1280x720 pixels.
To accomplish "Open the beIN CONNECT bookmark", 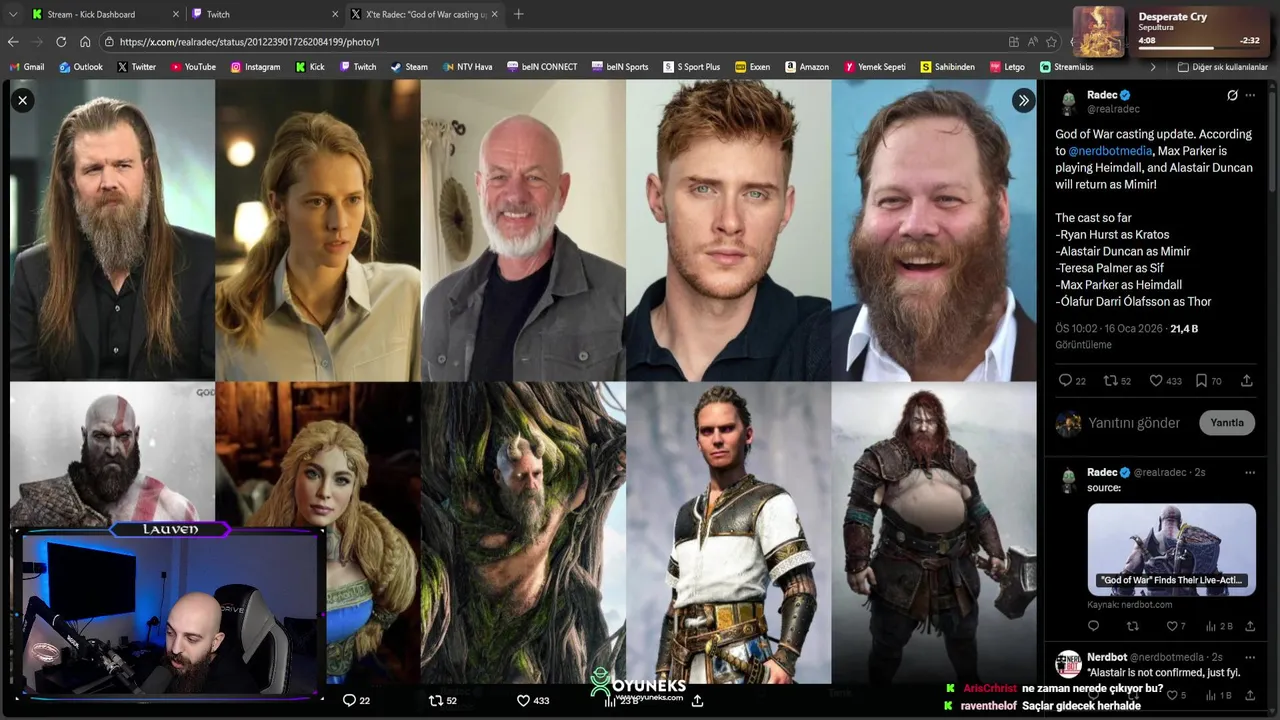I will pyautogui.click(x=541, y=67).
